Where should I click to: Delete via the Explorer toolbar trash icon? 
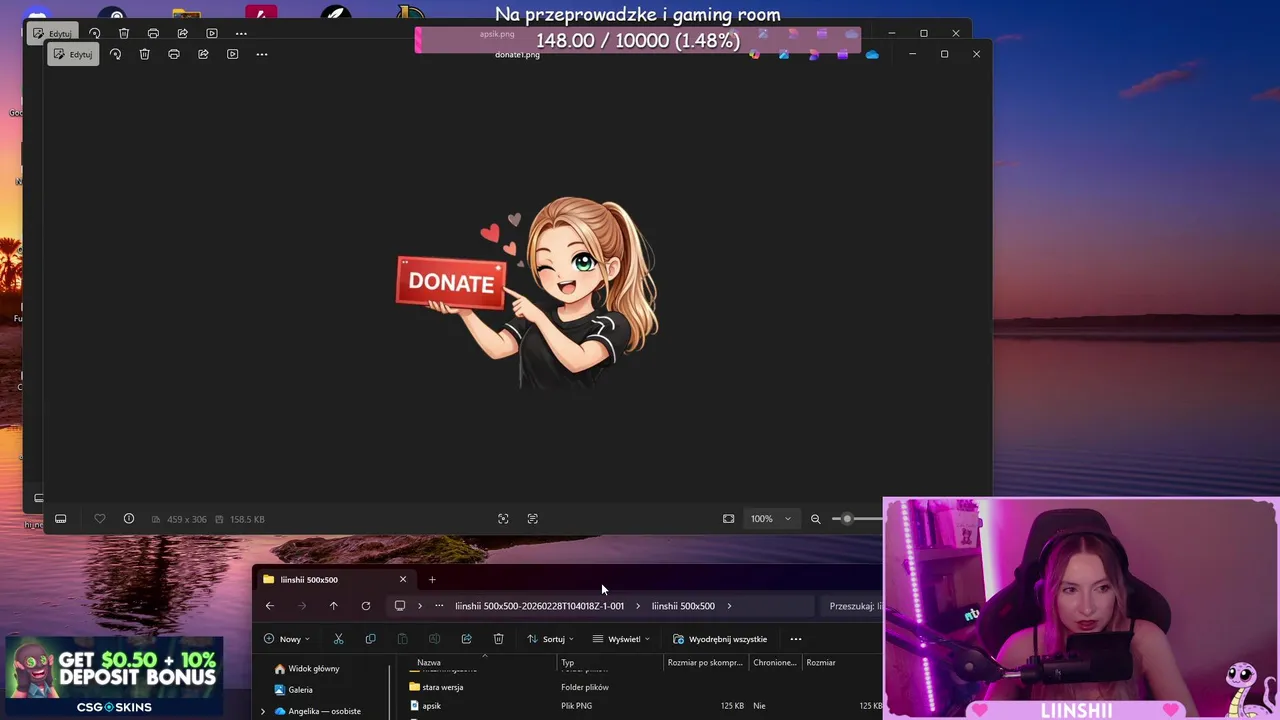point(498,639)
